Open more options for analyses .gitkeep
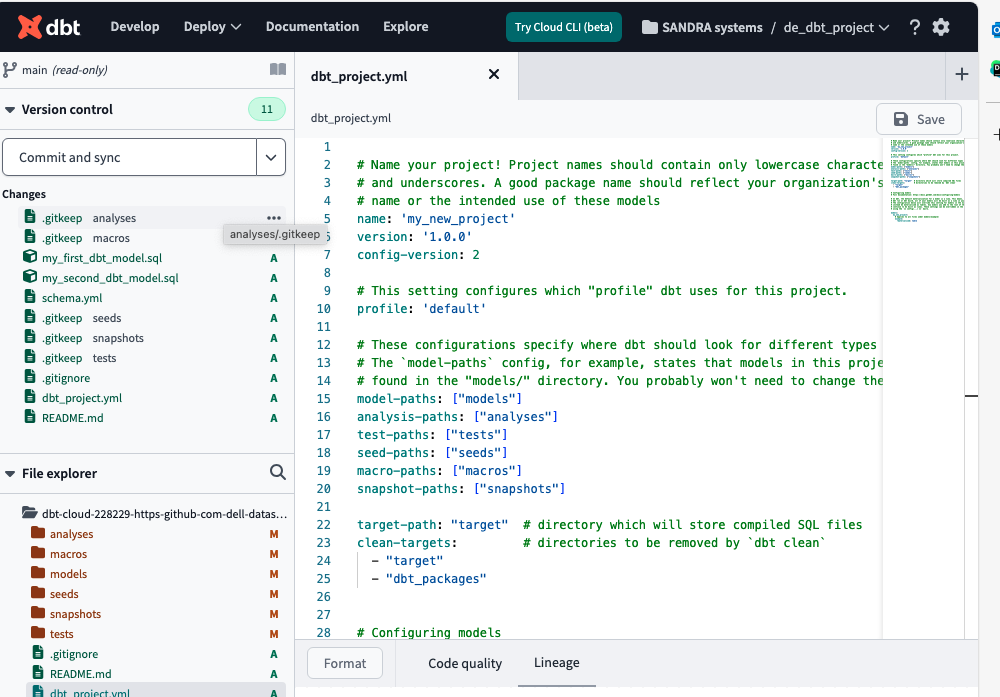Screen dimensions: 1000x697 [274, 217]
